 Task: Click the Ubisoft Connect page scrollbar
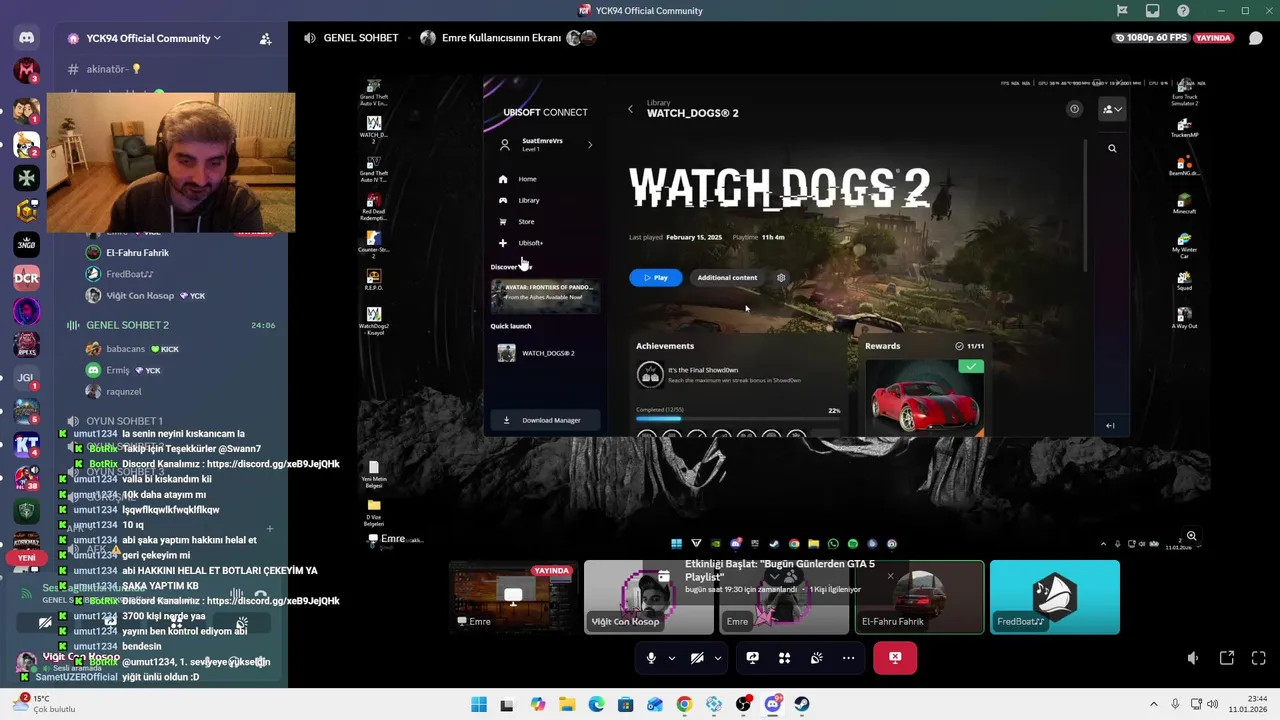pyautogui.click(x=1085, y=205)
